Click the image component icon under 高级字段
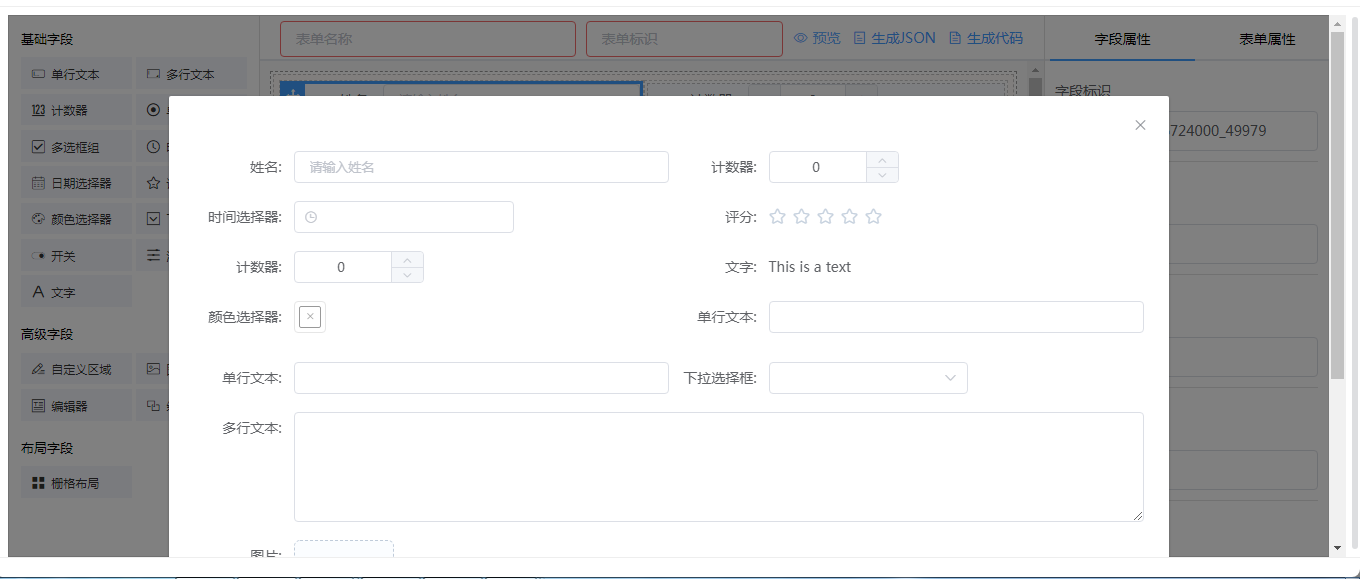The width and height of the screenshot is (1360, 579). (153, 369)
